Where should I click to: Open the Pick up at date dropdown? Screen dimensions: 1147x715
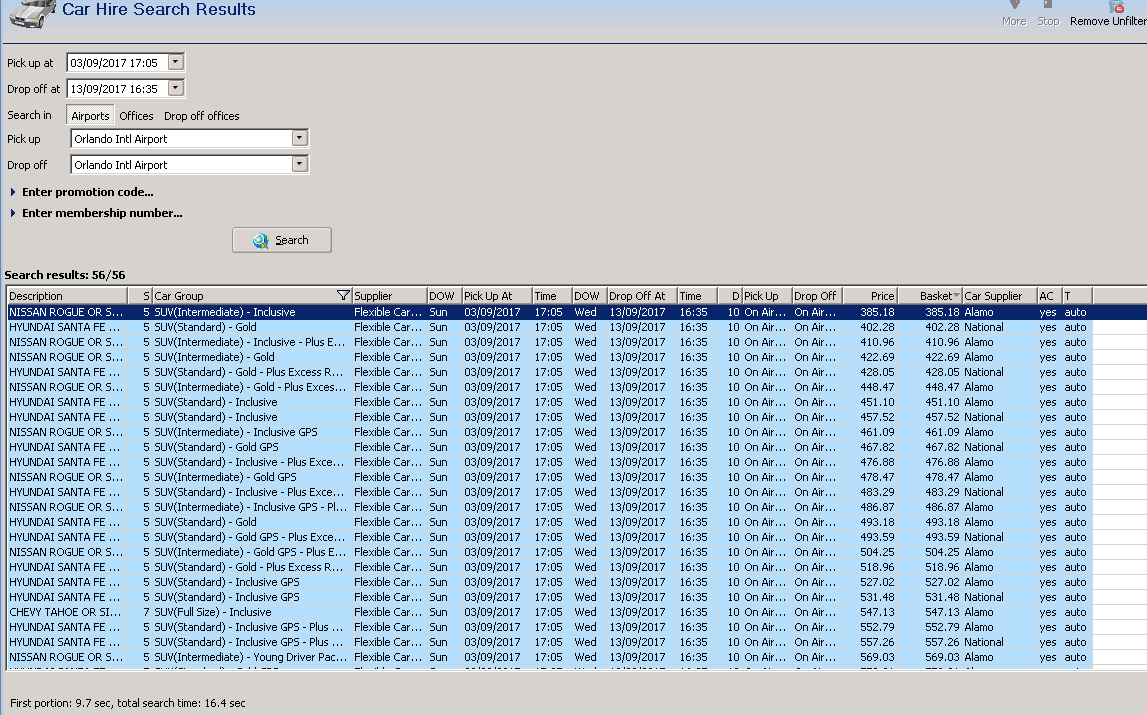(x=176, y=62)
